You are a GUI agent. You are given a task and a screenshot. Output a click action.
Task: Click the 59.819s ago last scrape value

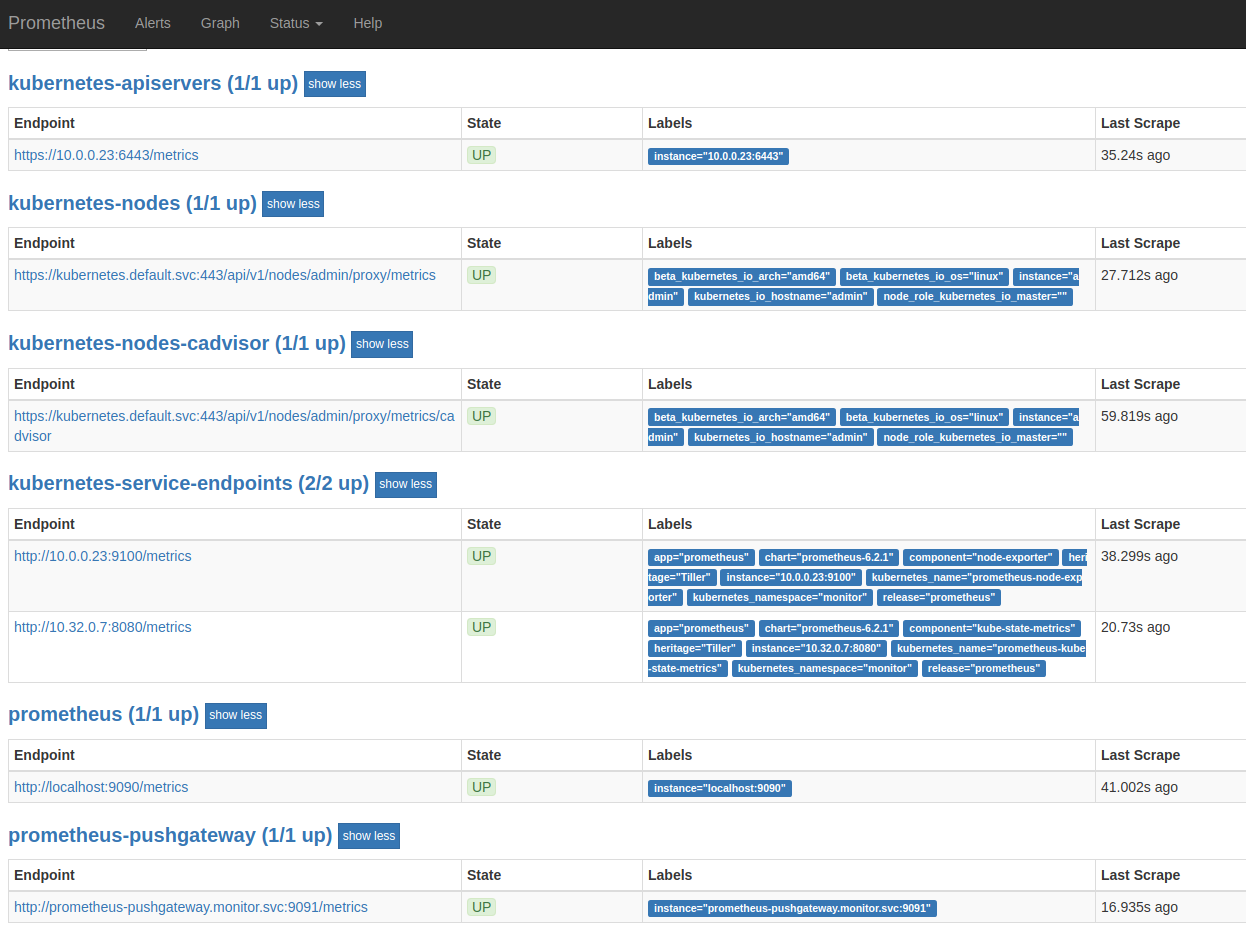pos(1139,416)
